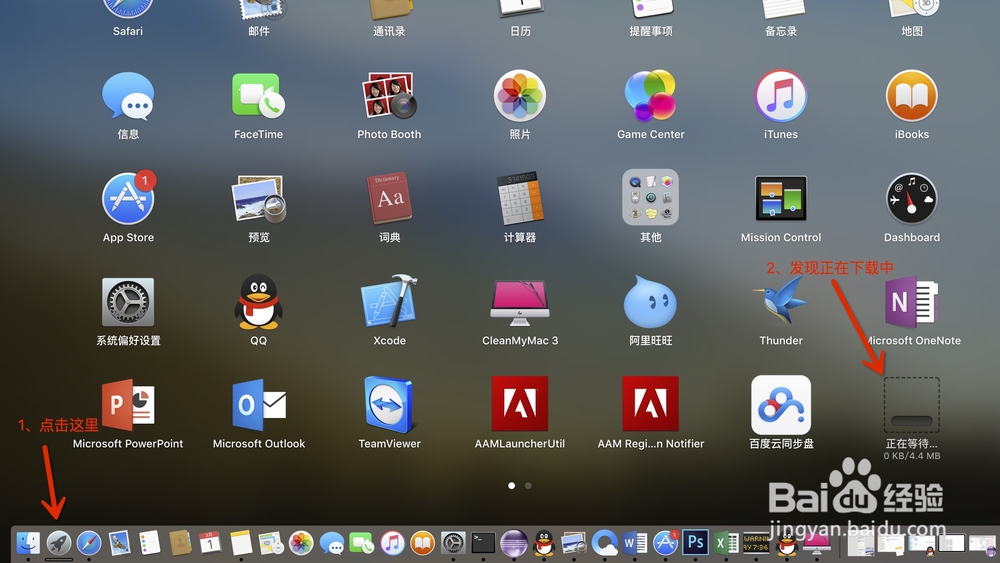Open the Calculator (计算器) app

click(x=520, y=198)
